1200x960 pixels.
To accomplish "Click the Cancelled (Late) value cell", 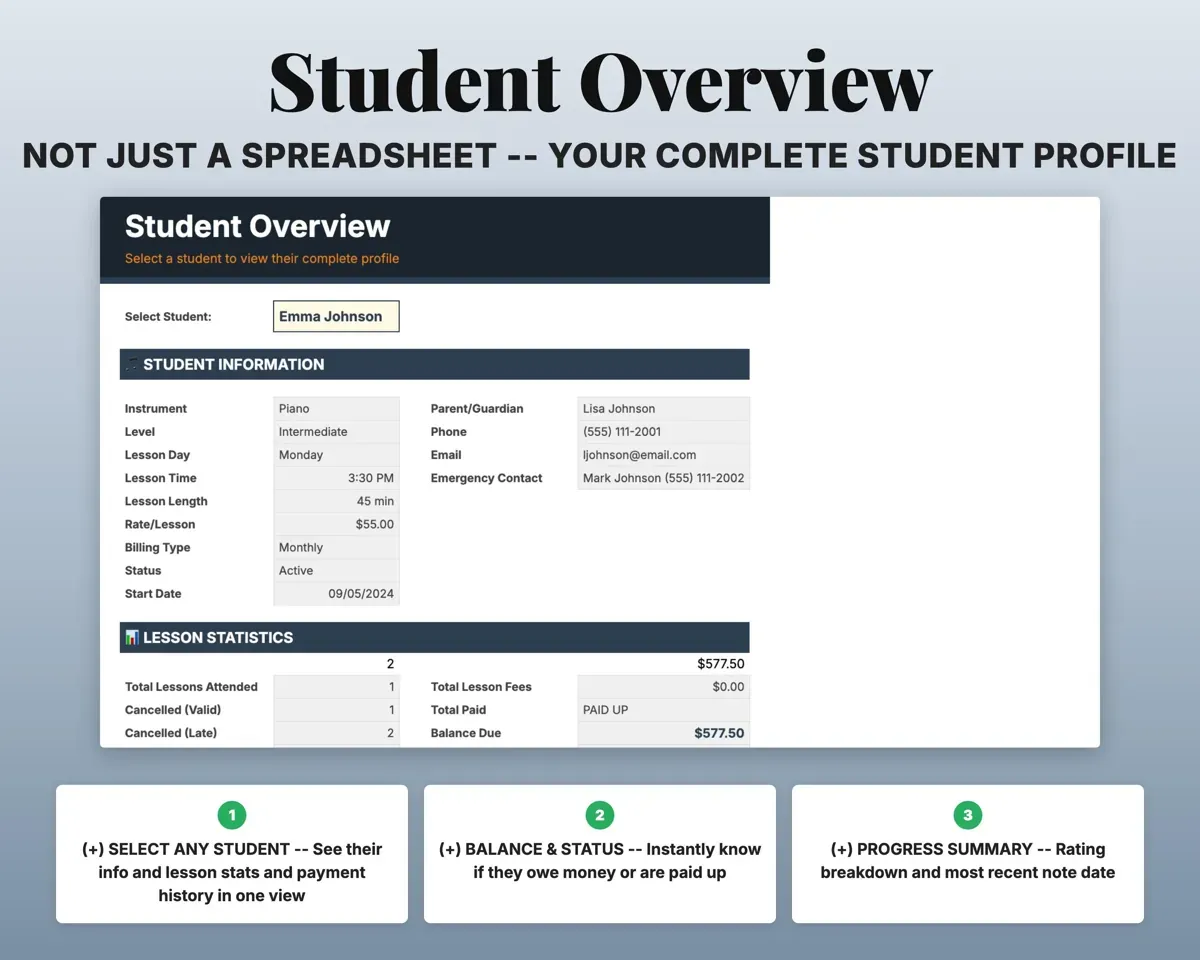I will (336, 733).
